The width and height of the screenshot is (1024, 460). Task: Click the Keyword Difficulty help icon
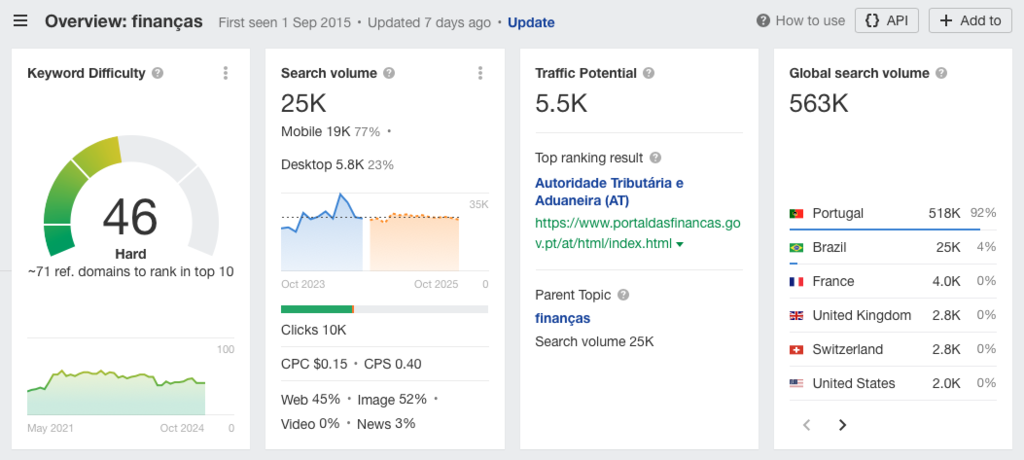(158, 73)
